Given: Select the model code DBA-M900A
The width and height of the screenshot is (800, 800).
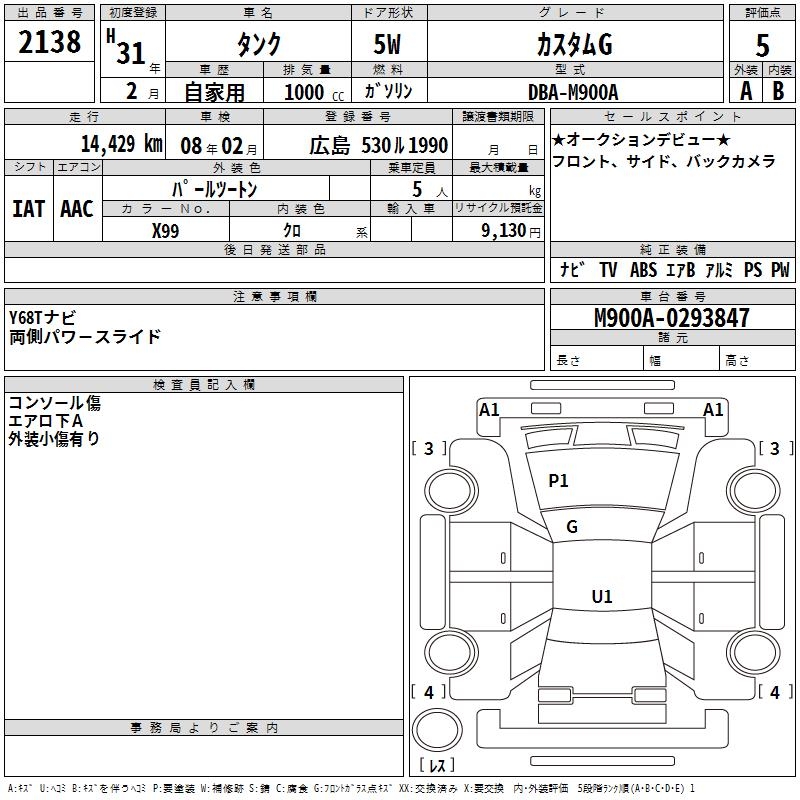Looking at the screenshot, I should click(573, 92).
